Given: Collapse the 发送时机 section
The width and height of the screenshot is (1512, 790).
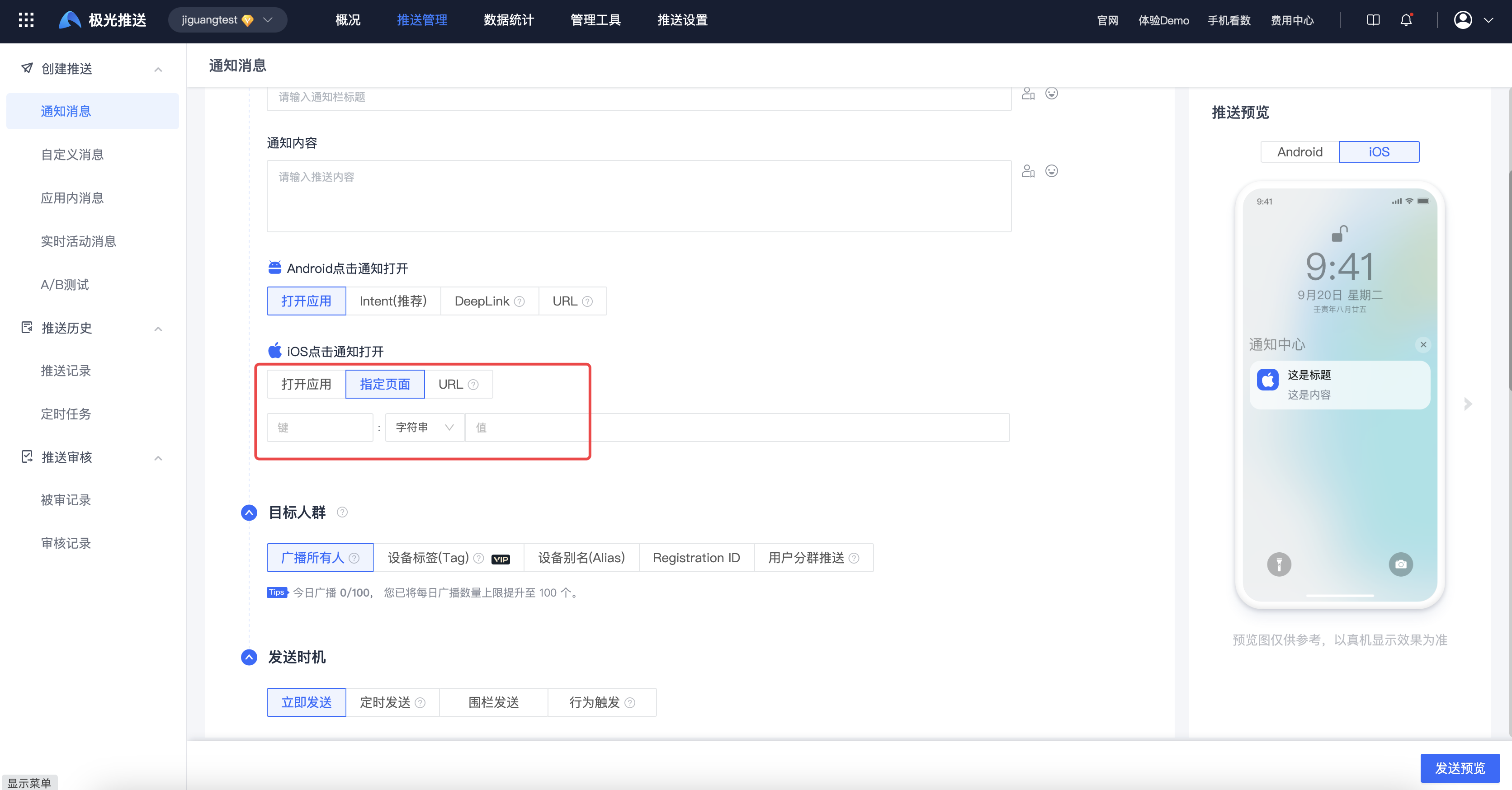Looking at the screenshot, I should [x=249, y=657].
